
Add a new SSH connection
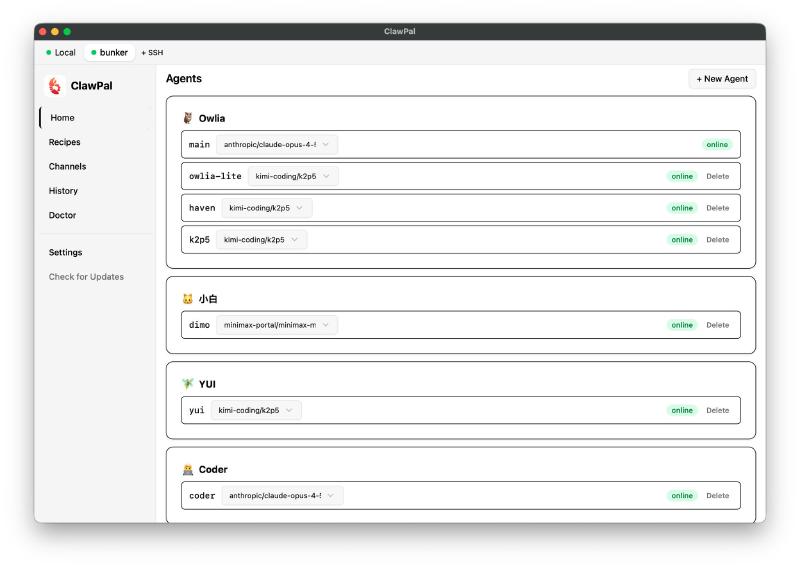click(152, 52)
